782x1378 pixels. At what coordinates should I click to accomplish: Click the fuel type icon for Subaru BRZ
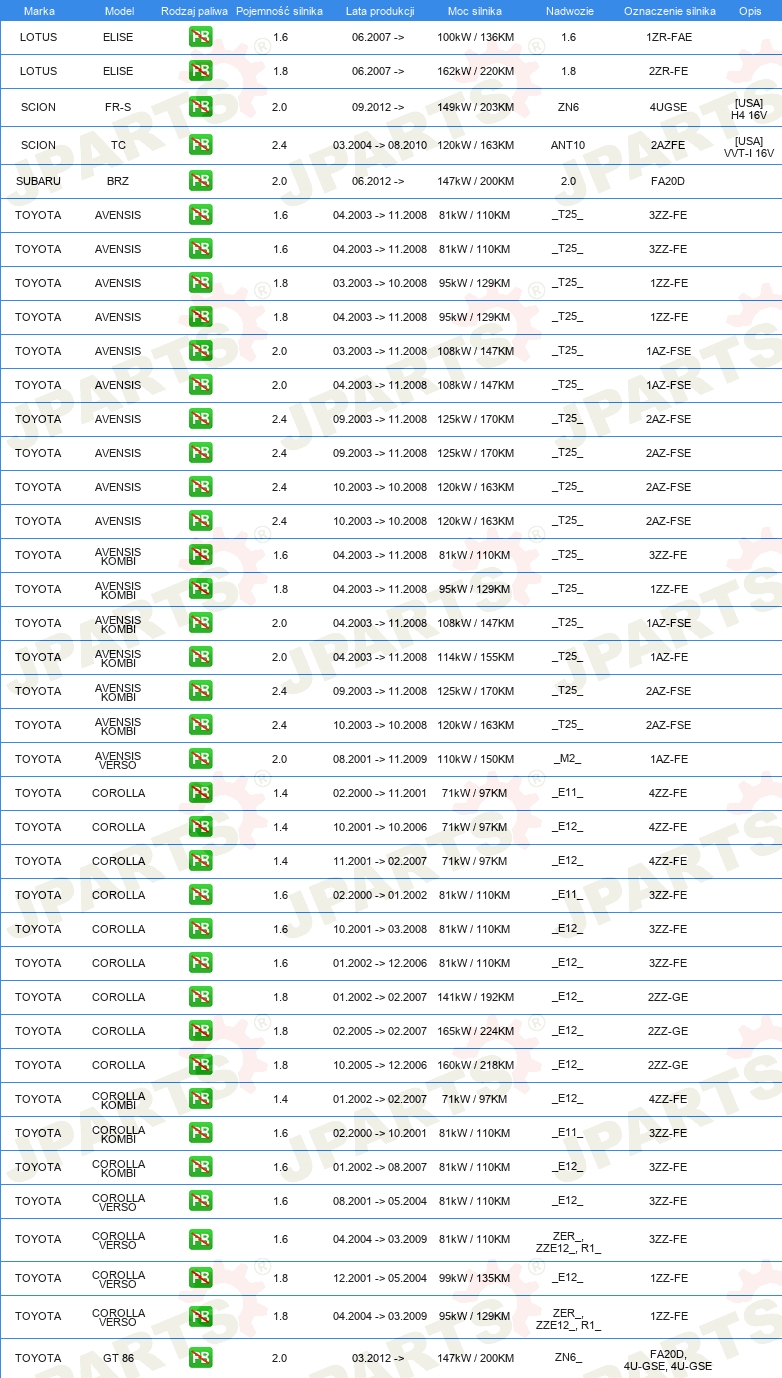tap(200, 181)
